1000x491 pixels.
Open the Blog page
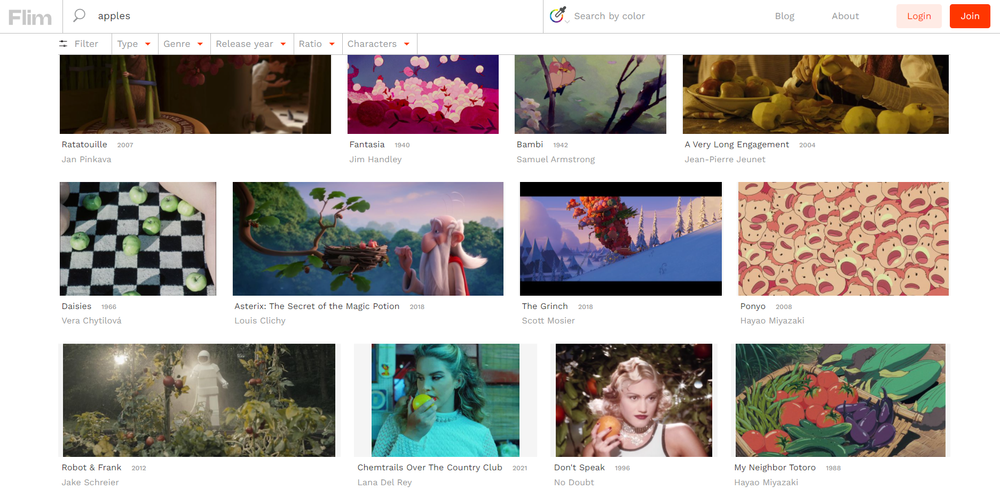pos(784,16)
